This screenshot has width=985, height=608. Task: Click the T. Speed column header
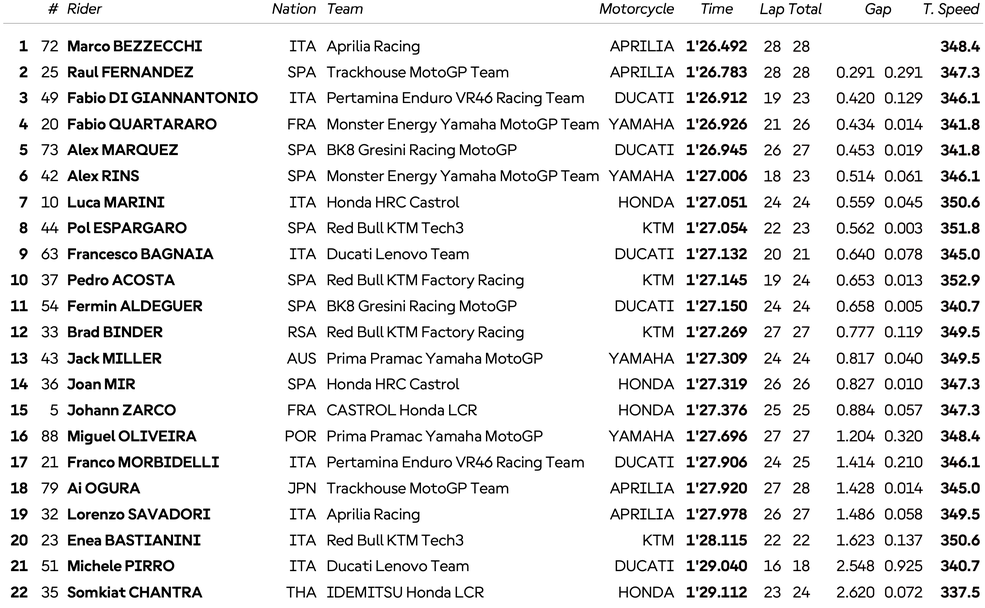pos(950,9)
